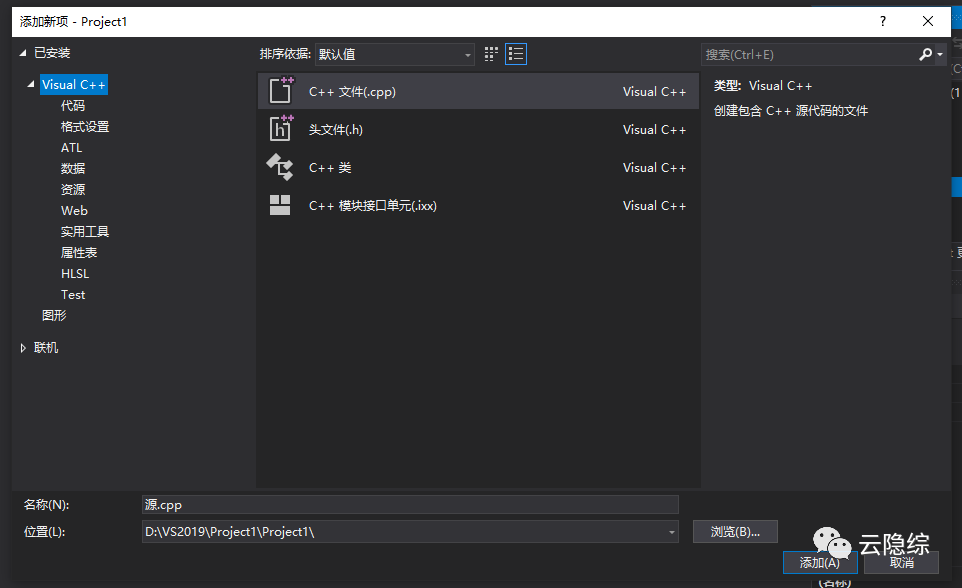Click the 添加(A) button

pos(820,563)
